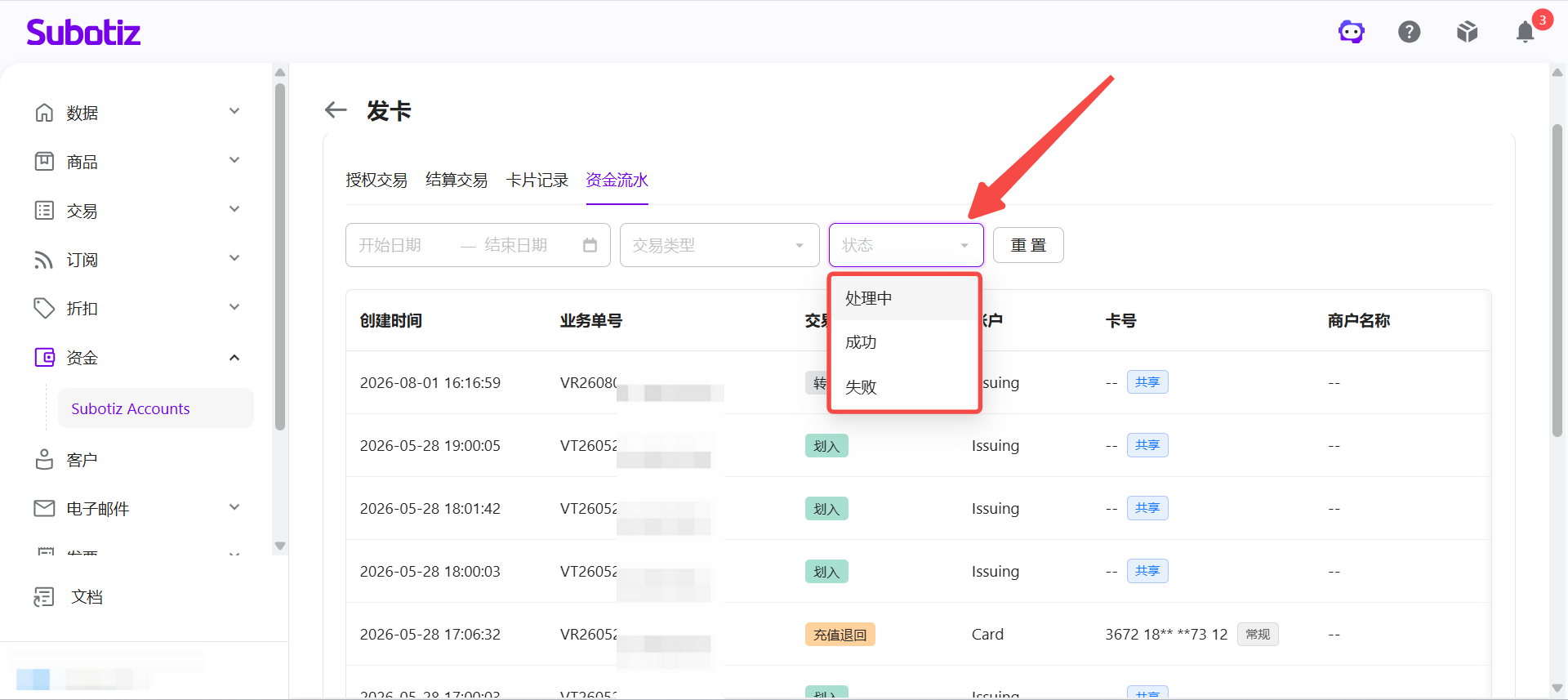
Task: Click the 共享 tag in 16:16:59 row
Action: pos(1147,382)
